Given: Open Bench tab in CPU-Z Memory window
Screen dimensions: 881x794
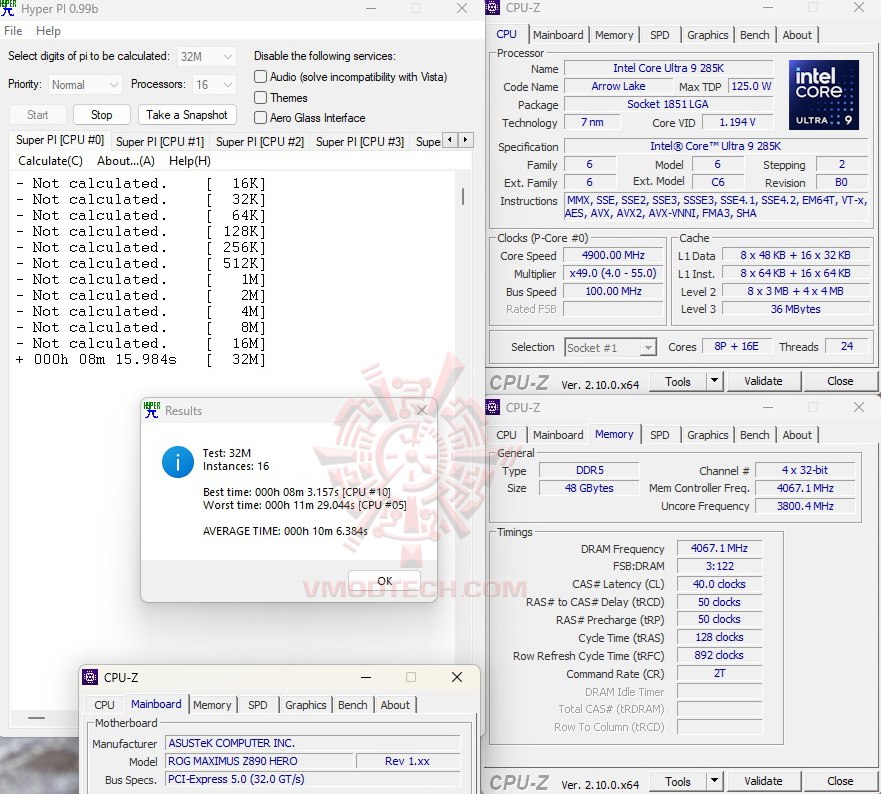Looking at the screenshot, I should (x=754, y=435).
